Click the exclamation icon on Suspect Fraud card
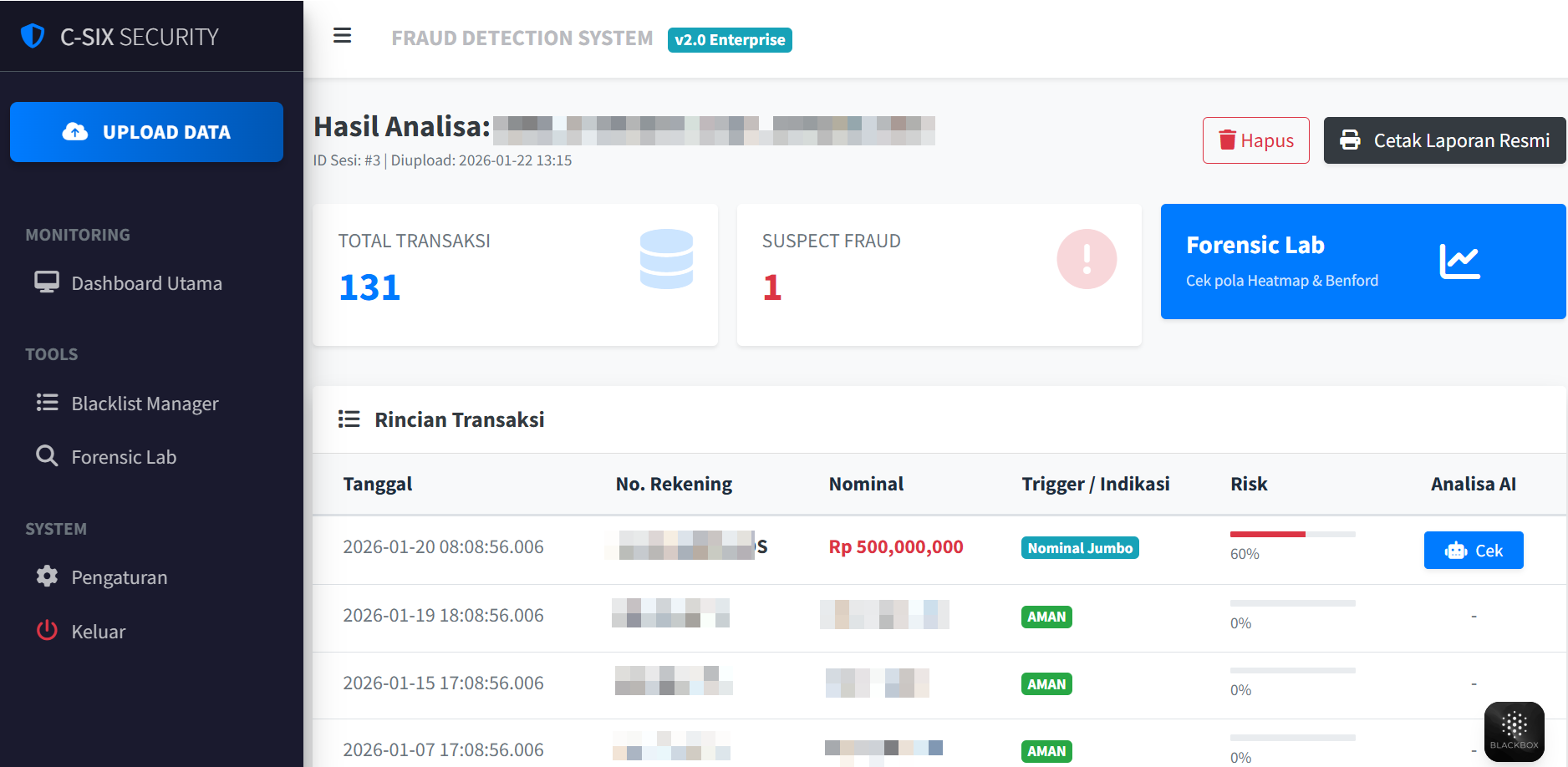This screenshot has width=1568, height=767. pyautogui.click(x=1087, y=259)
